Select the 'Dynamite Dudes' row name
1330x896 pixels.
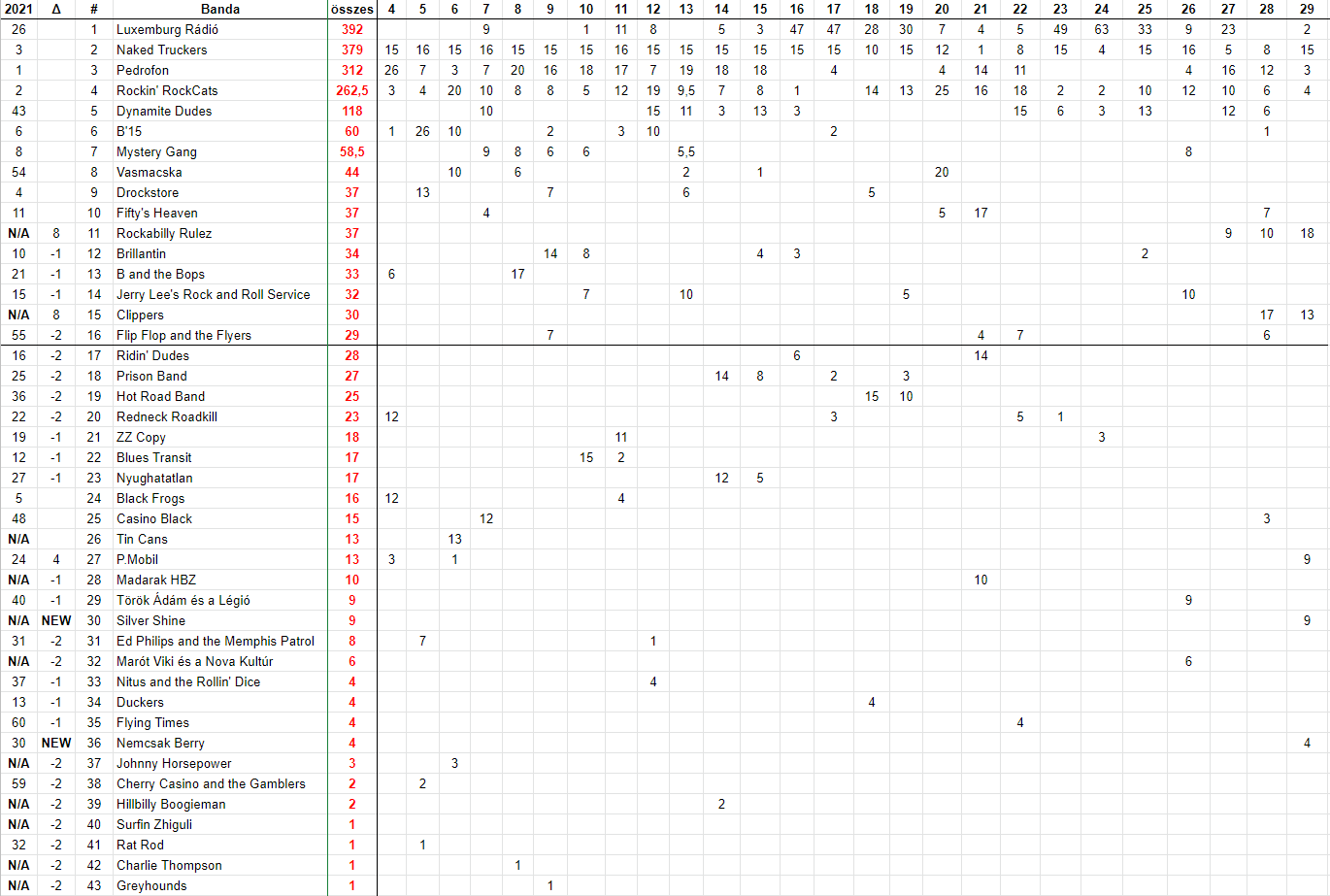point(164,111)
